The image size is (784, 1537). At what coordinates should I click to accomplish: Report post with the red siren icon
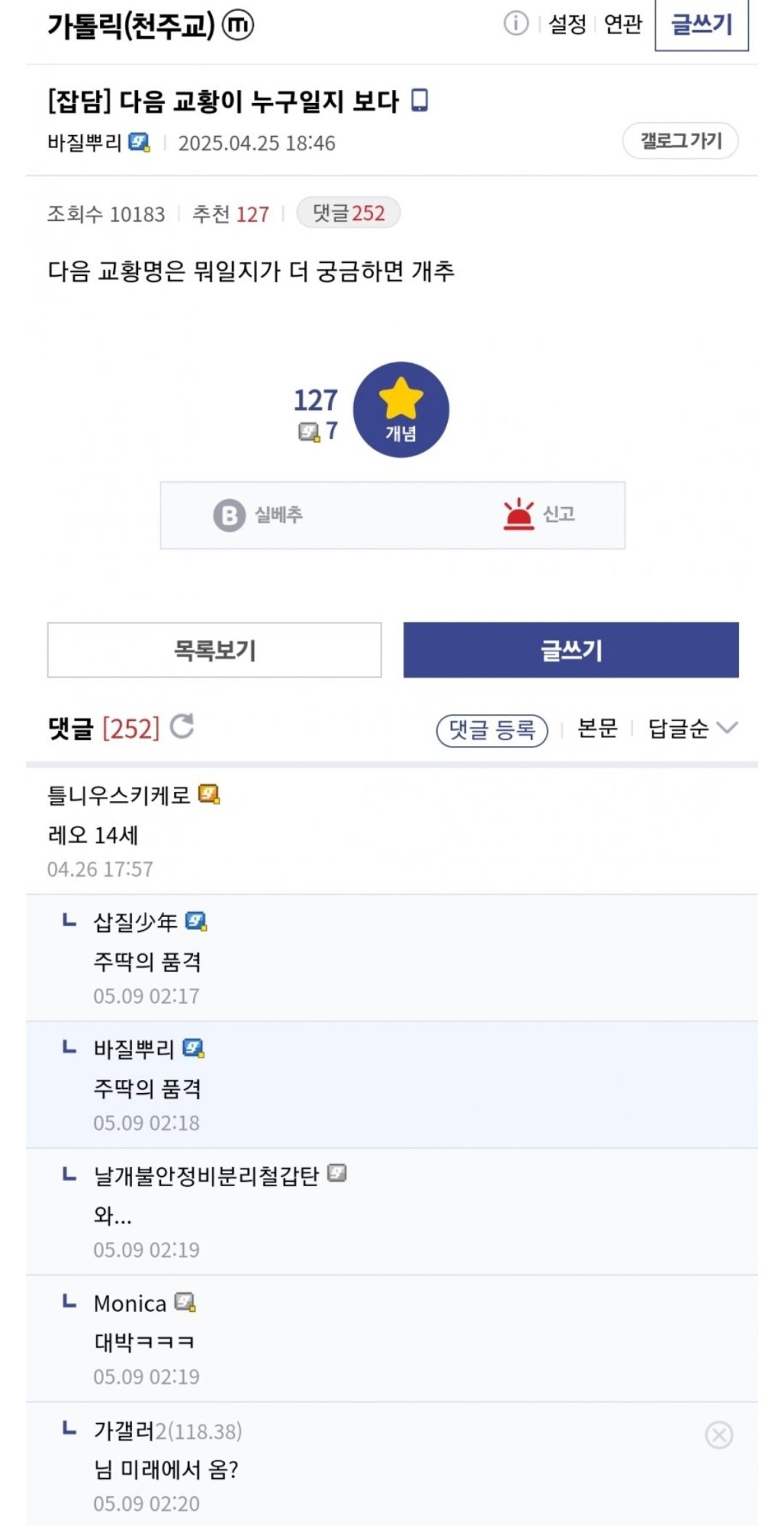pyautogui.click(x=518, y=514)
